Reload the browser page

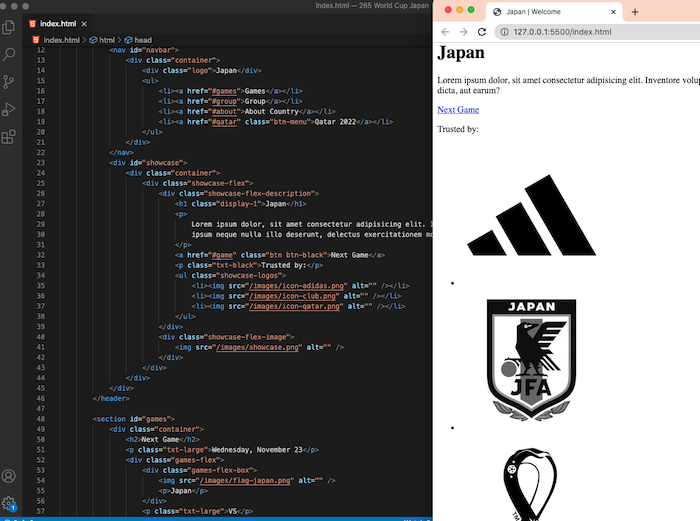[x=482, y=32]
